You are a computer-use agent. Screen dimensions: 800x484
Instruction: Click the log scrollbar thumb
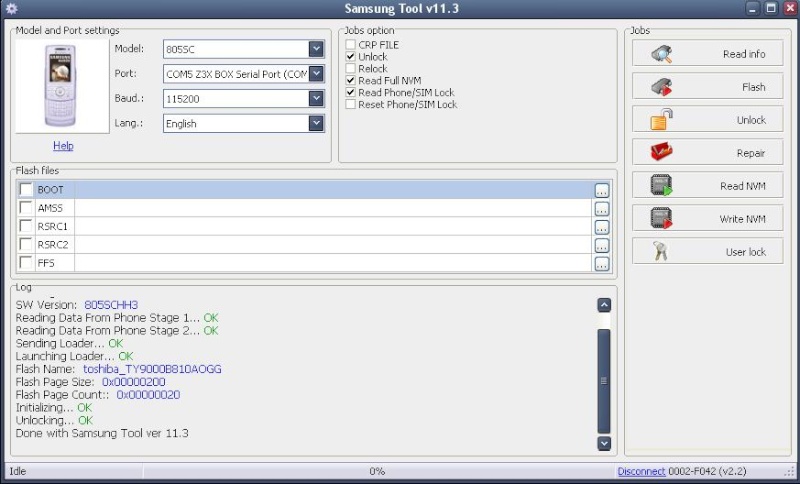[604, 381]
